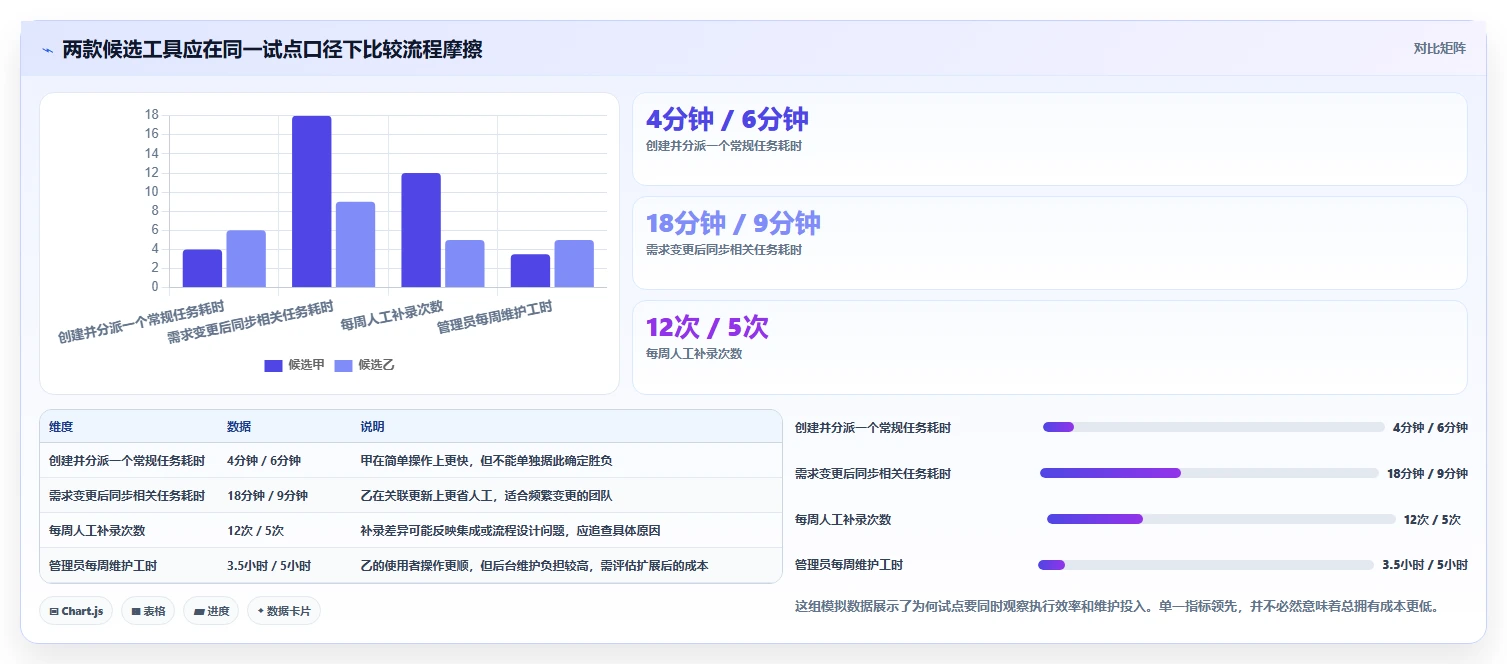The height and width of the screenshot is (664, 1507).
Task: Open the 4分钟 / 6分钟 stat card
Action: [x=1049, y=139]
